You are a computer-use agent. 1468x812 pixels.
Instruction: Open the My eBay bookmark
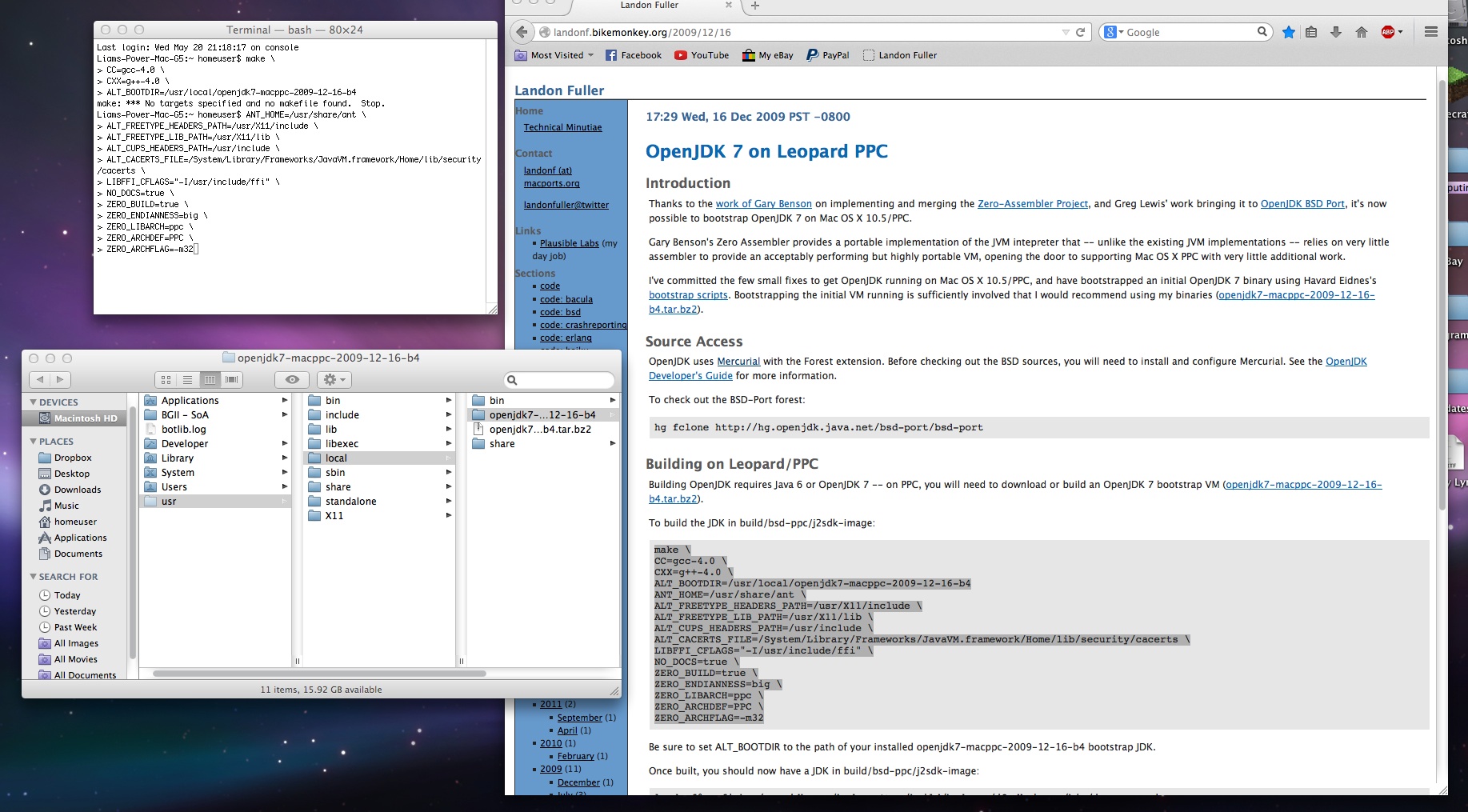[767, 55]
